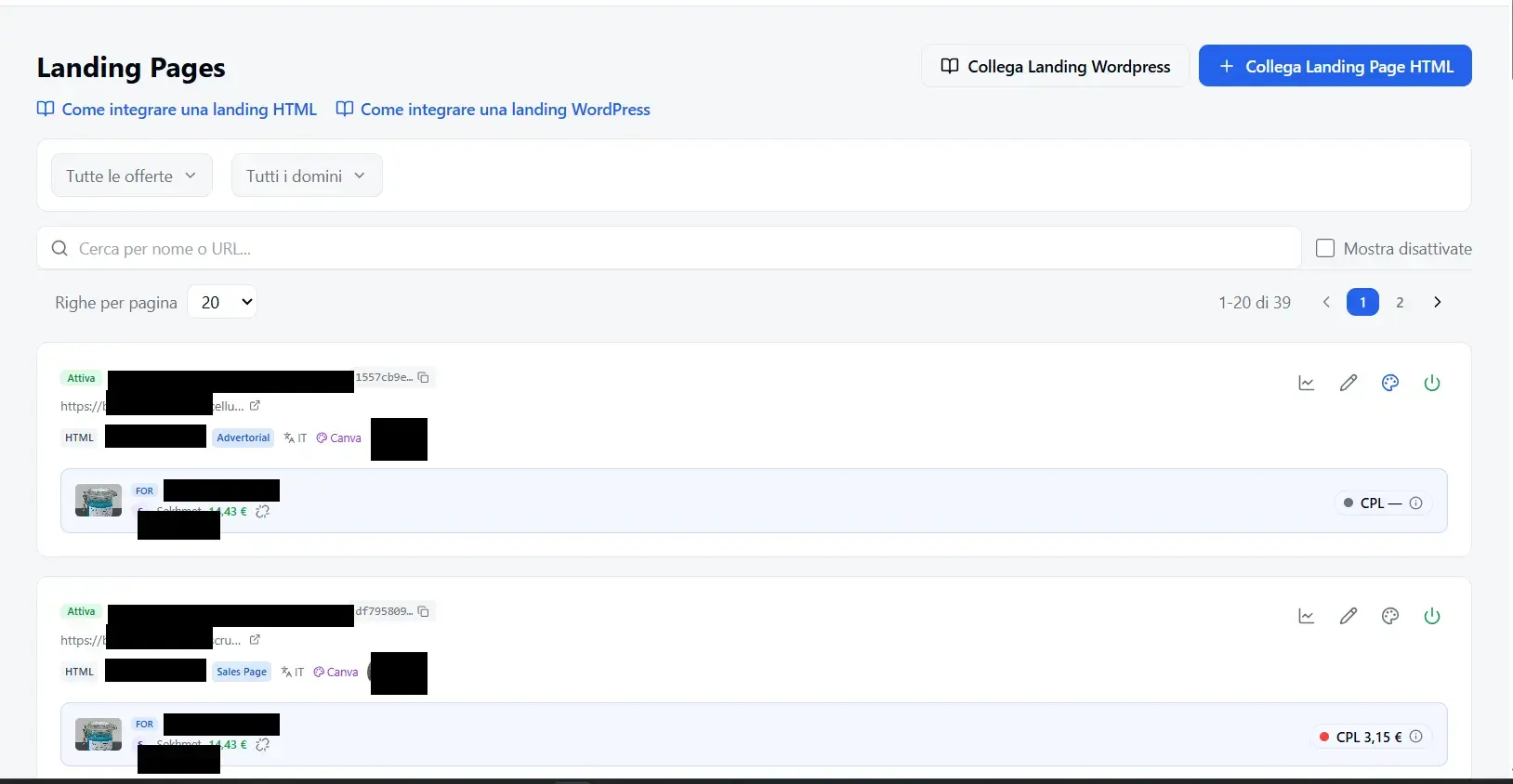This screenshot has height=784, width=1513.
Task: Click IT language tag in Advertorial row
Action: (295, 438)
